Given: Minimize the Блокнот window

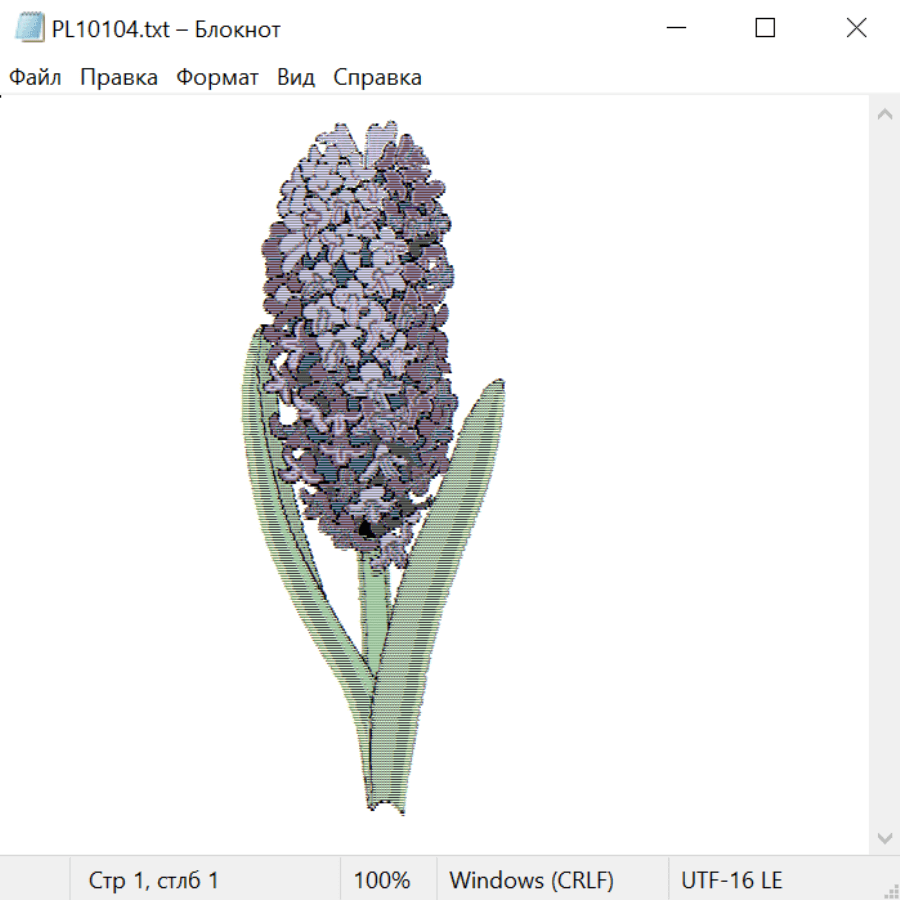Looking at the screenshot, I should [676, 28].
